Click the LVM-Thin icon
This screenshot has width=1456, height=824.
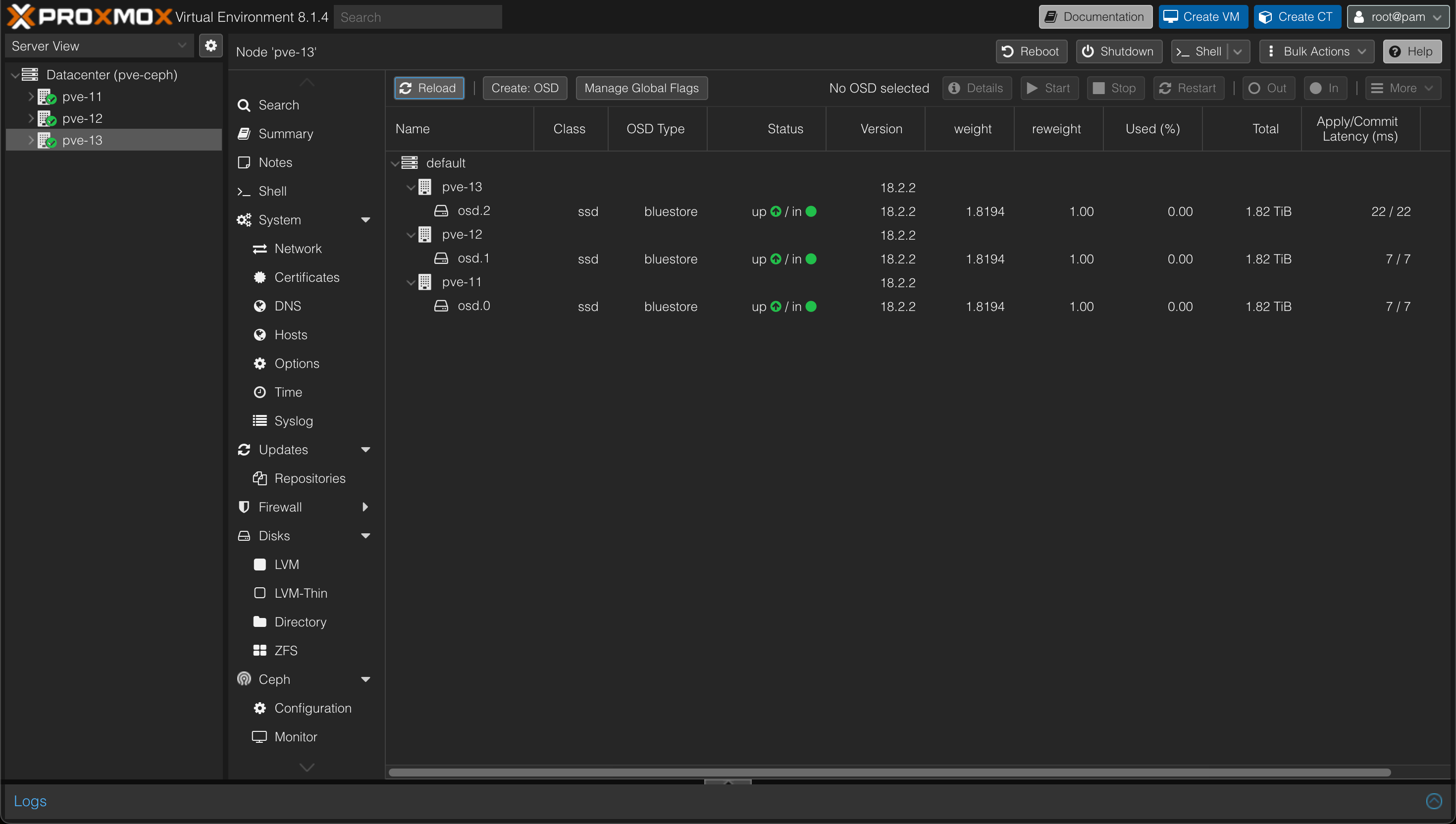(x=260, y=593)
